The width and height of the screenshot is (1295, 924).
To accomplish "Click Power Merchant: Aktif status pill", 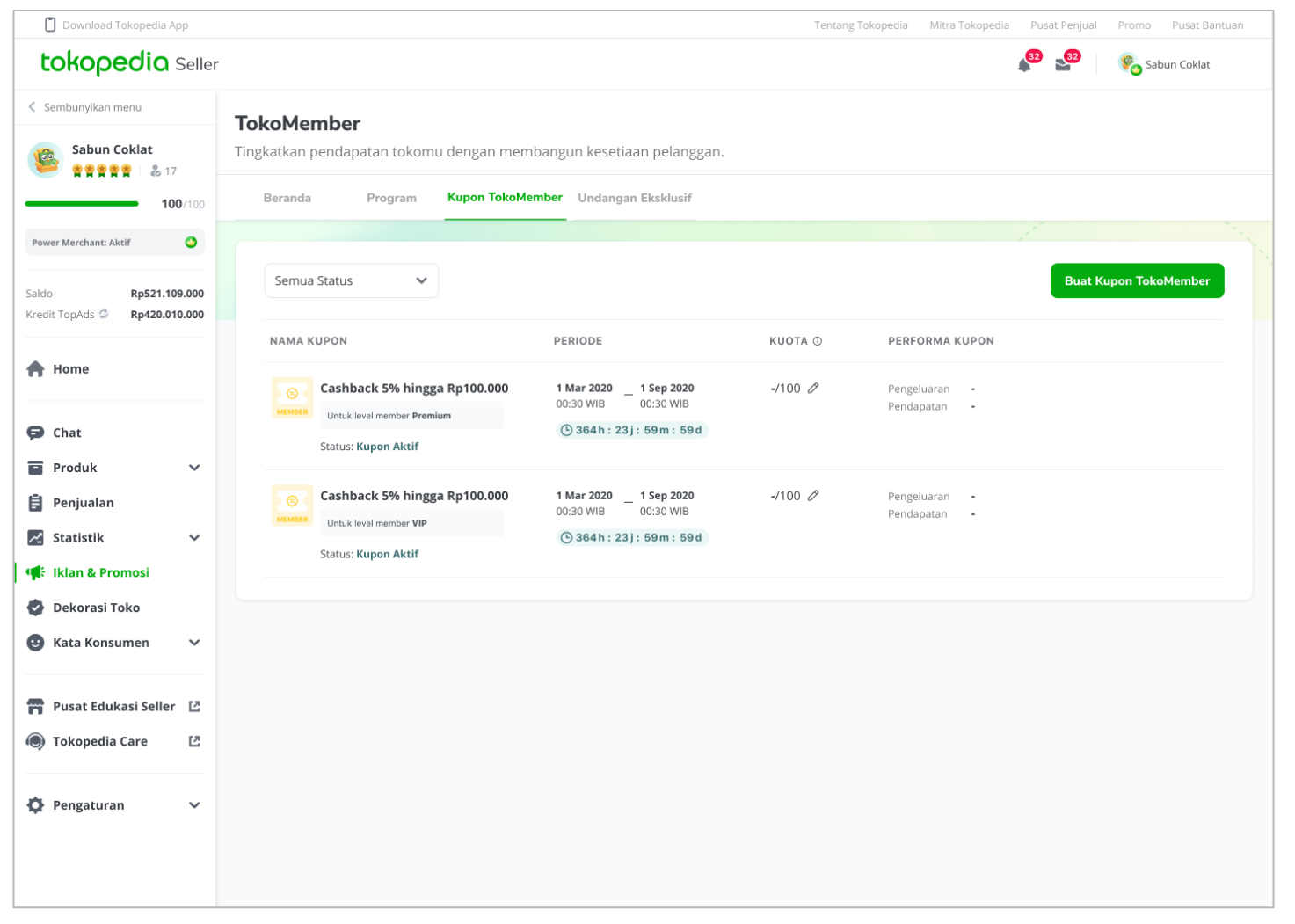I will 114,243.
